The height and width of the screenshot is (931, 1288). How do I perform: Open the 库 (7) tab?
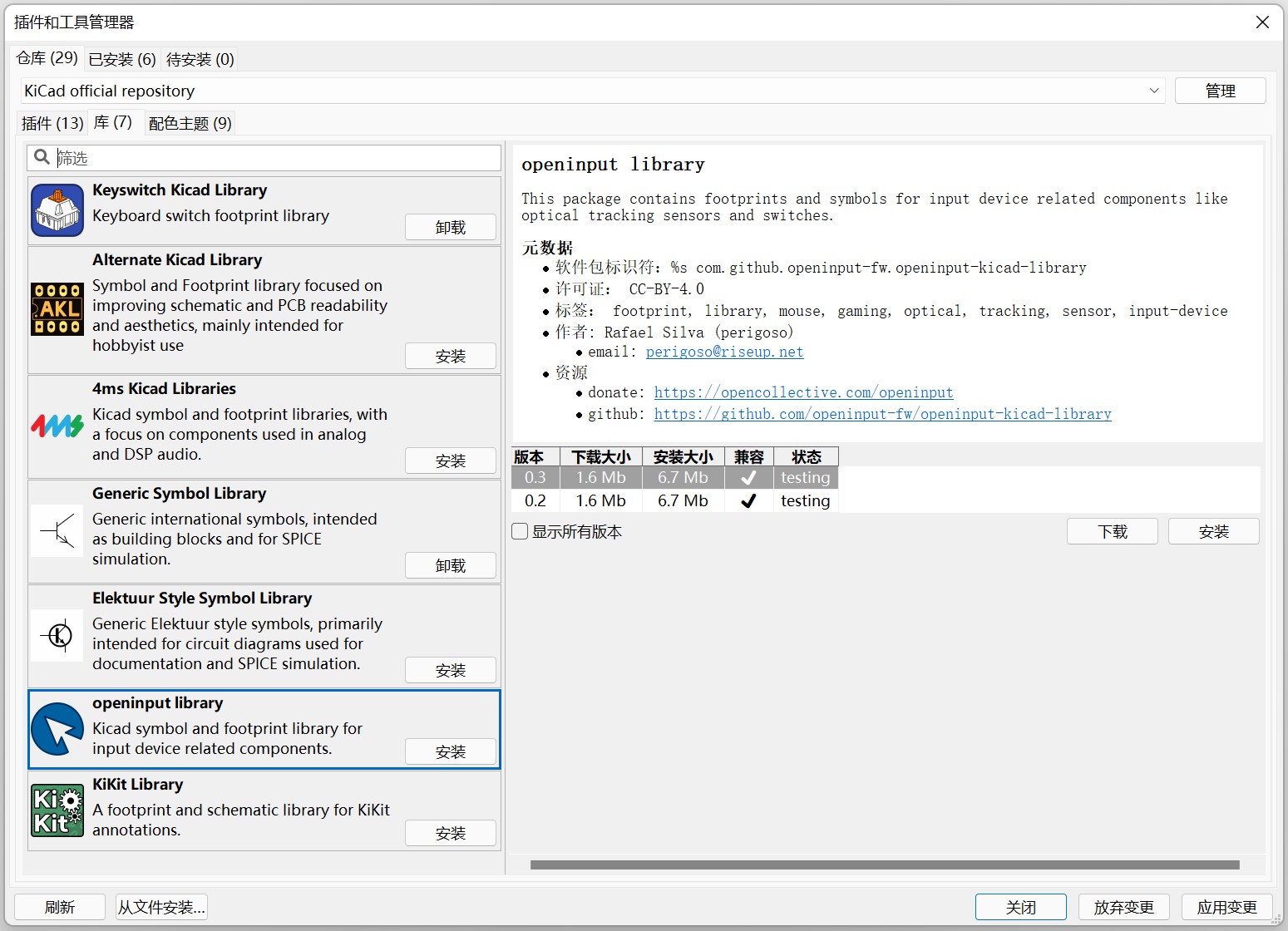(x=113, y=122)
